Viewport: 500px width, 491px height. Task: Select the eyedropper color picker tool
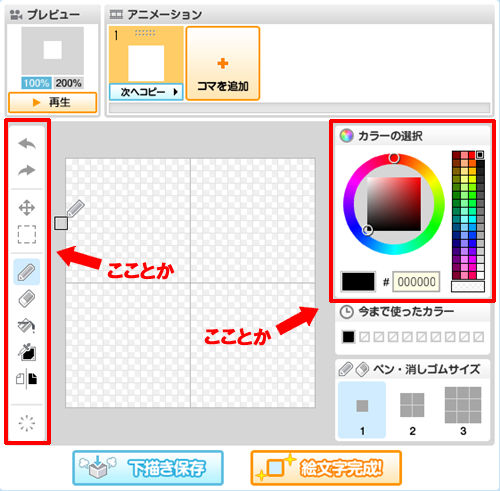pos(27,352)
